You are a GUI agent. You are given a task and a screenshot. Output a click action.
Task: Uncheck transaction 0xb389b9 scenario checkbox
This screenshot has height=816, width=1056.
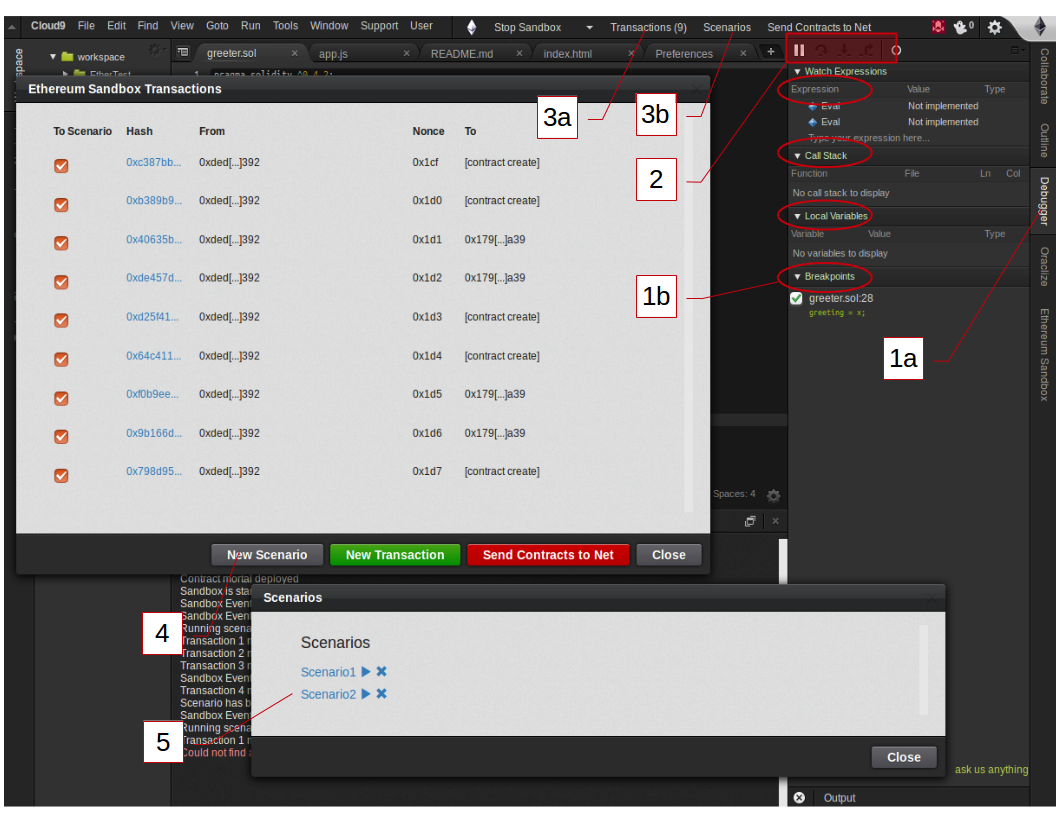tap(61, 205)
